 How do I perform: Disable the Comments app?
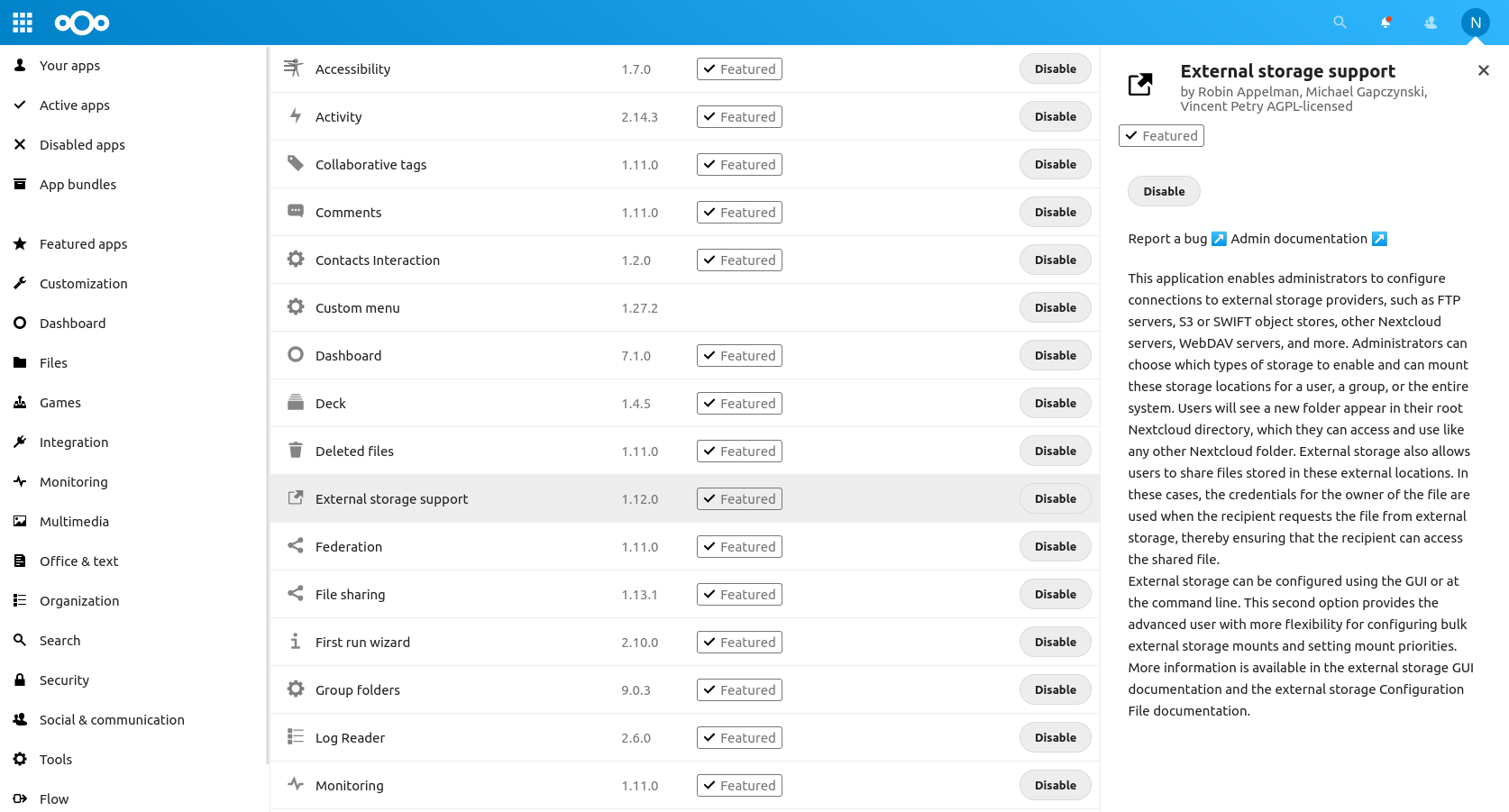click(x=1055, y=212)
